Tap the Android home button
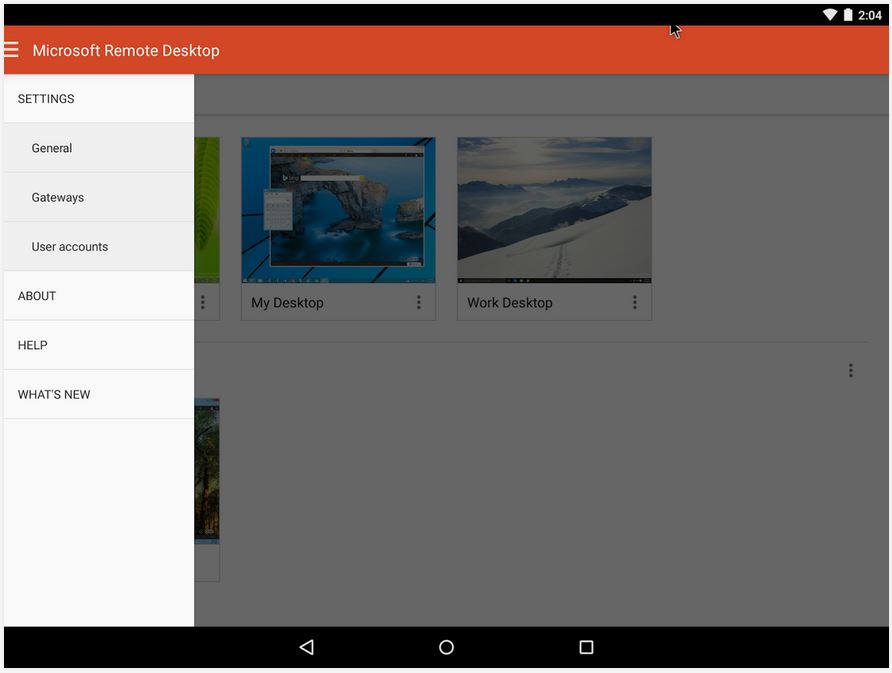The width and height of the screenshot is (892, 673). coord(447,647)
